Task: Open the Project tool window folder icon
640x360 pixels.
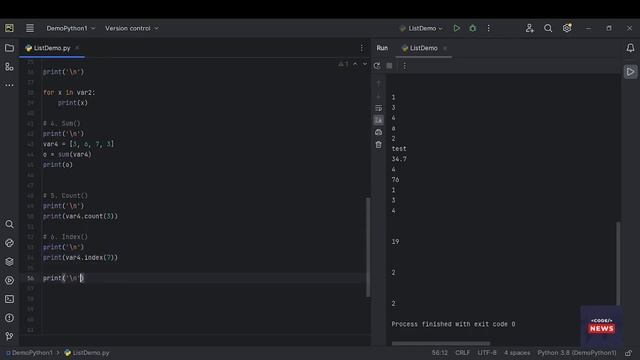Action: pos(9,48)
